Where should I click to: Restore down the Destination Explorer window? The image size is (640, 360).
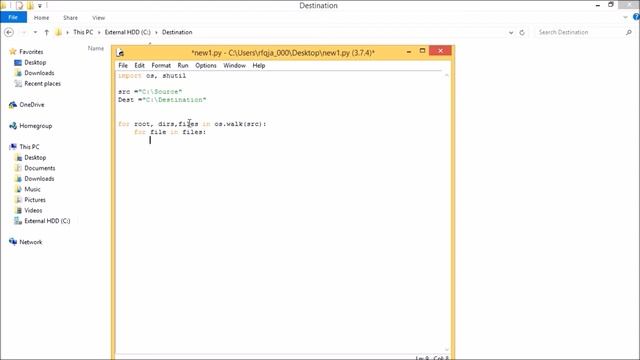pyautogui.click(x=611, y=5)
